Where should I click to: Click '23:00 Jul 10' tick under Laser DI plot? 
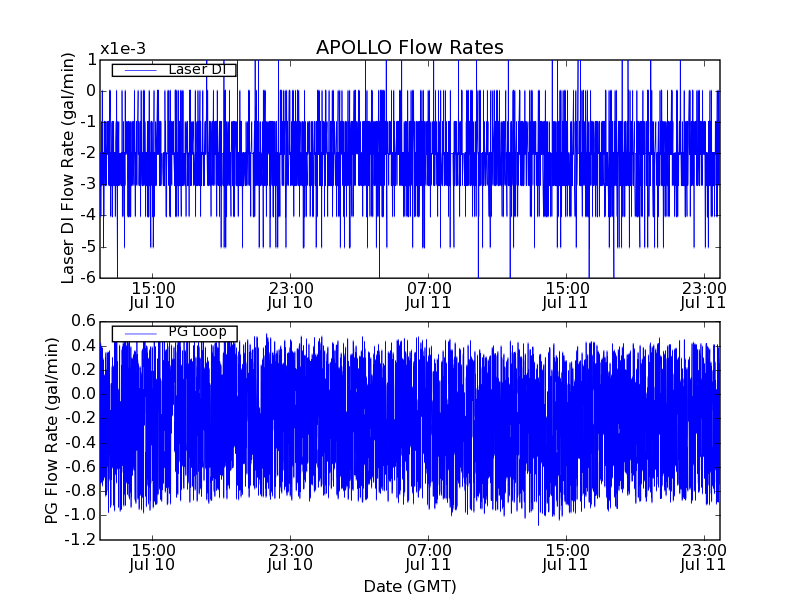pos(290,295)
